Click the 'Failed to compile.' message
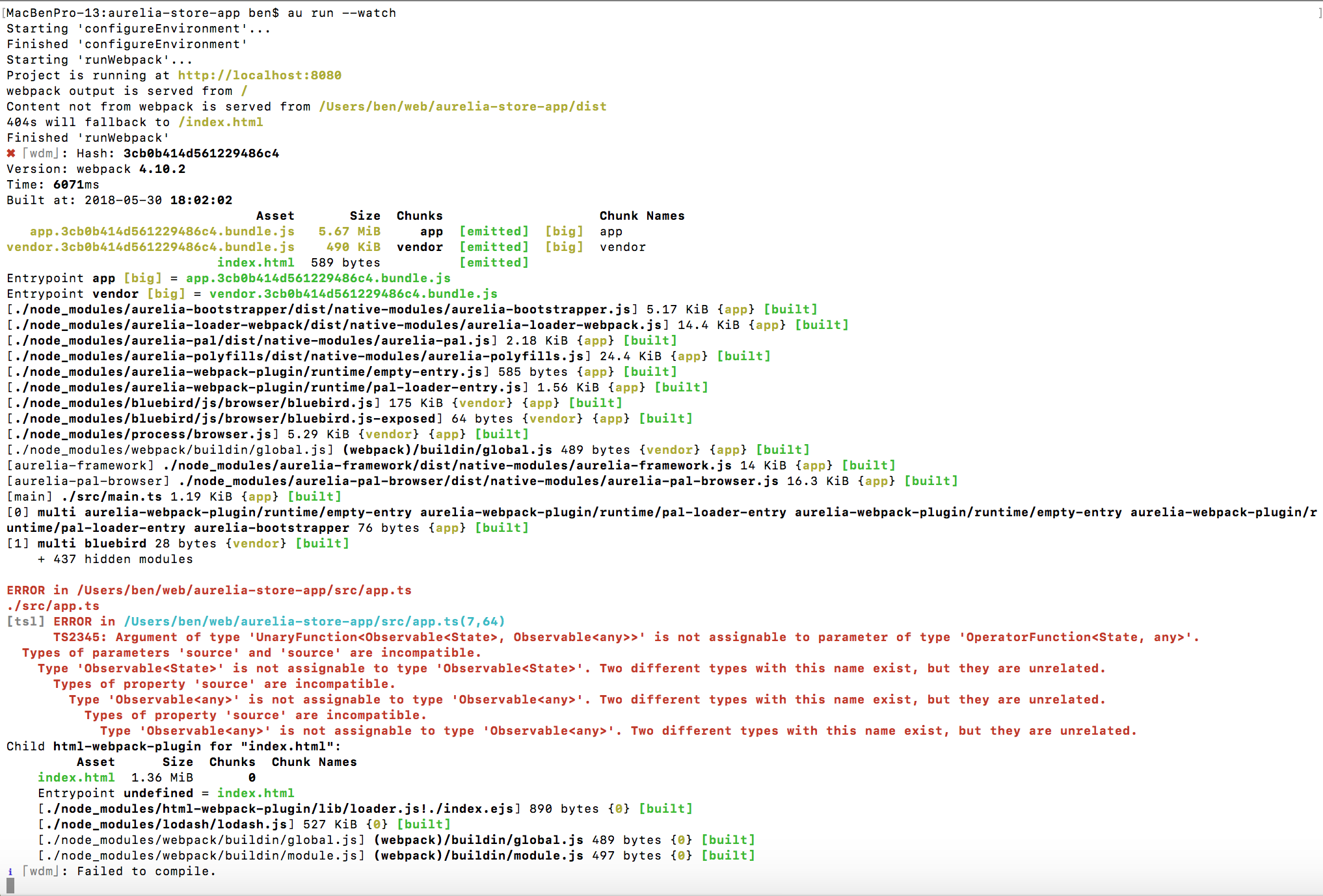 tap(146, 871)
